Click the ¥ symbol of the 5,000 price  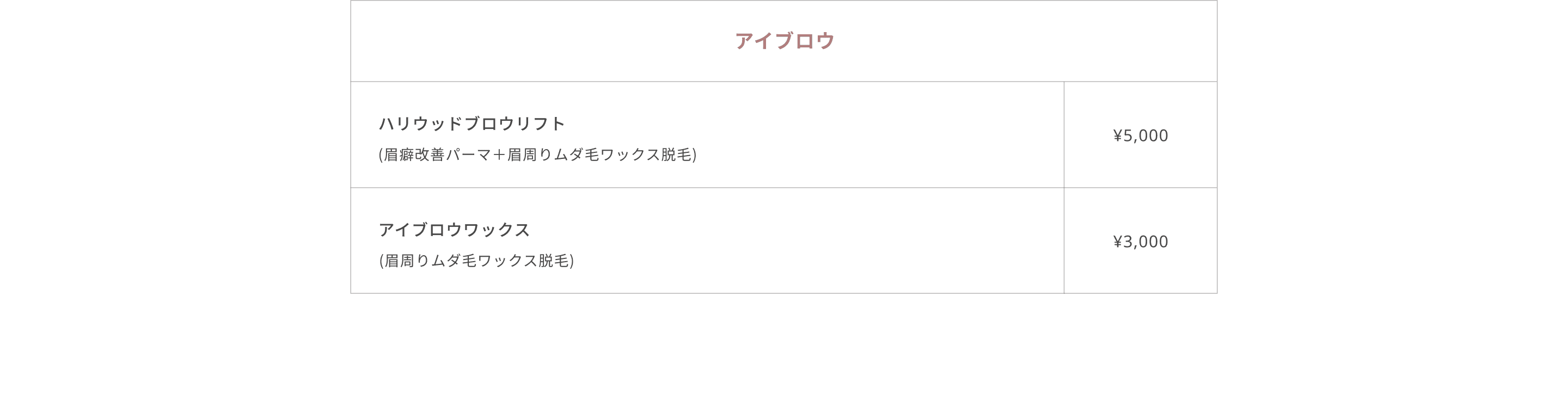point(1118,135)
